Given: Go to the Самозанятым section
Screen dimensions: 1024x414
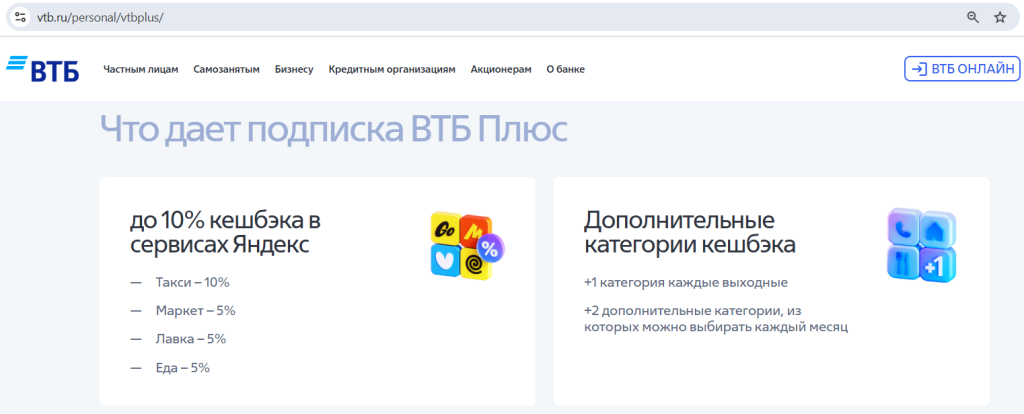Looking at the screenshot, I should click(x=227, y=69).
